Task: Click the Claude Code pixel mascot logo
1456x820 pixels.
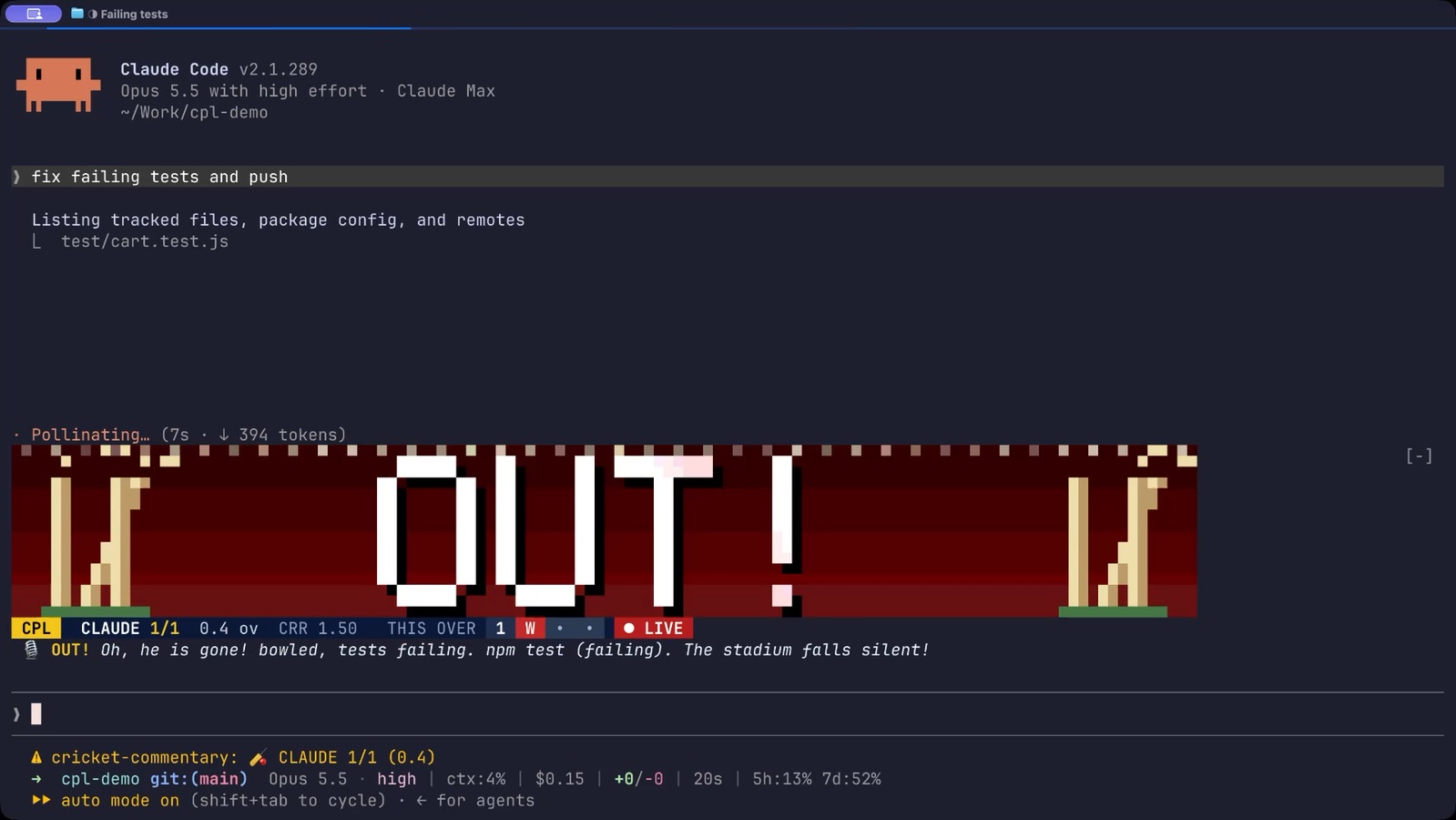Action: click(58, 86)
